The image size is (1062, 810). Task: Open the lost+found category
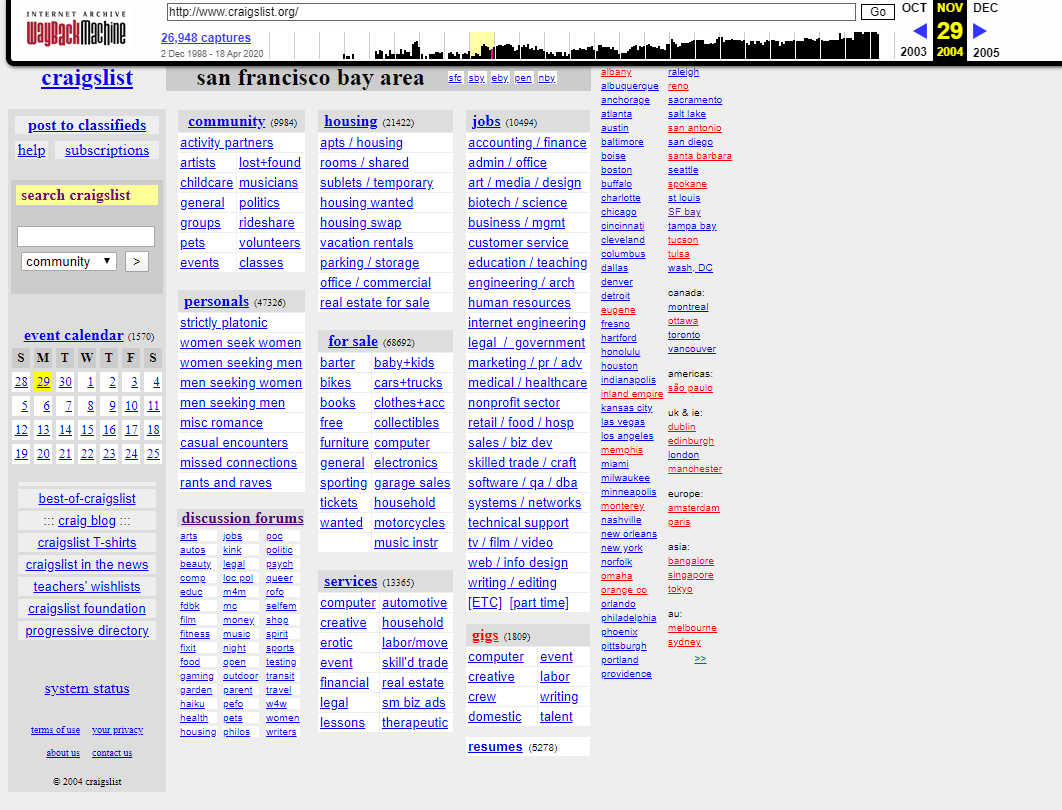270,163
